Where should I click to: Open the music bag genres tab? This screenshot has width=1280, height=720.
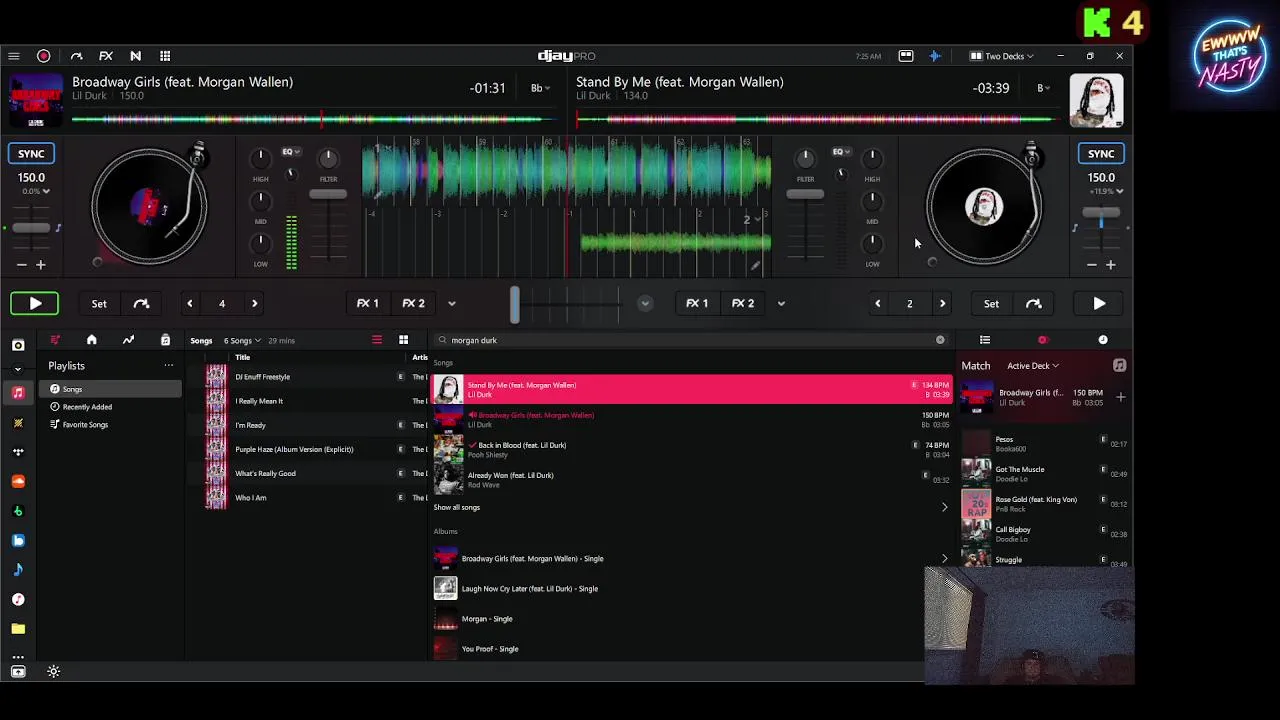click(165, 340)
